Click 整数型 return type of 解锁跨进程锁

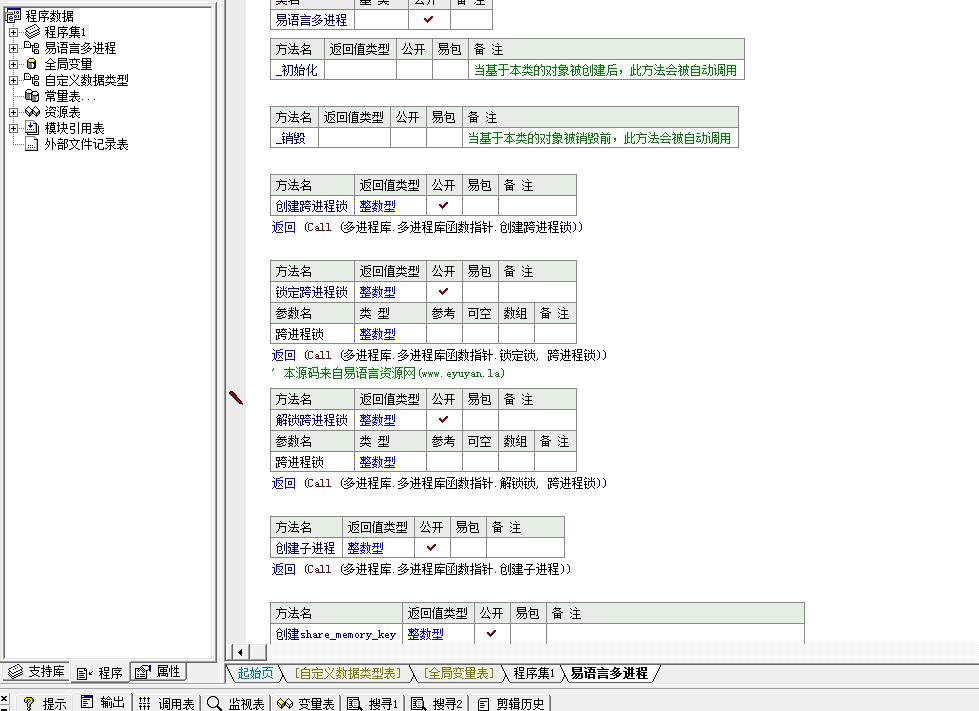coord(378,420)
